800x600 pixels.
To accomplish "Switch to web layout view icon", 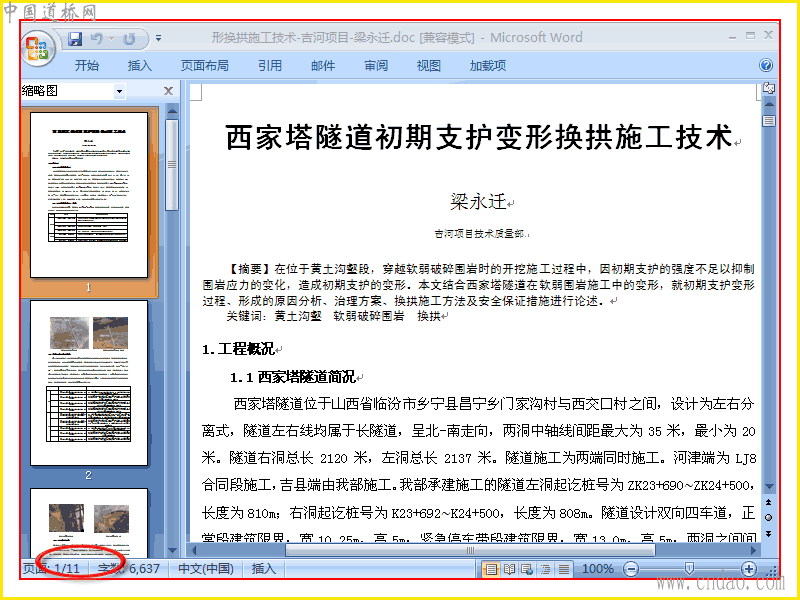I will pyautogui.click(x=527, y=569).
